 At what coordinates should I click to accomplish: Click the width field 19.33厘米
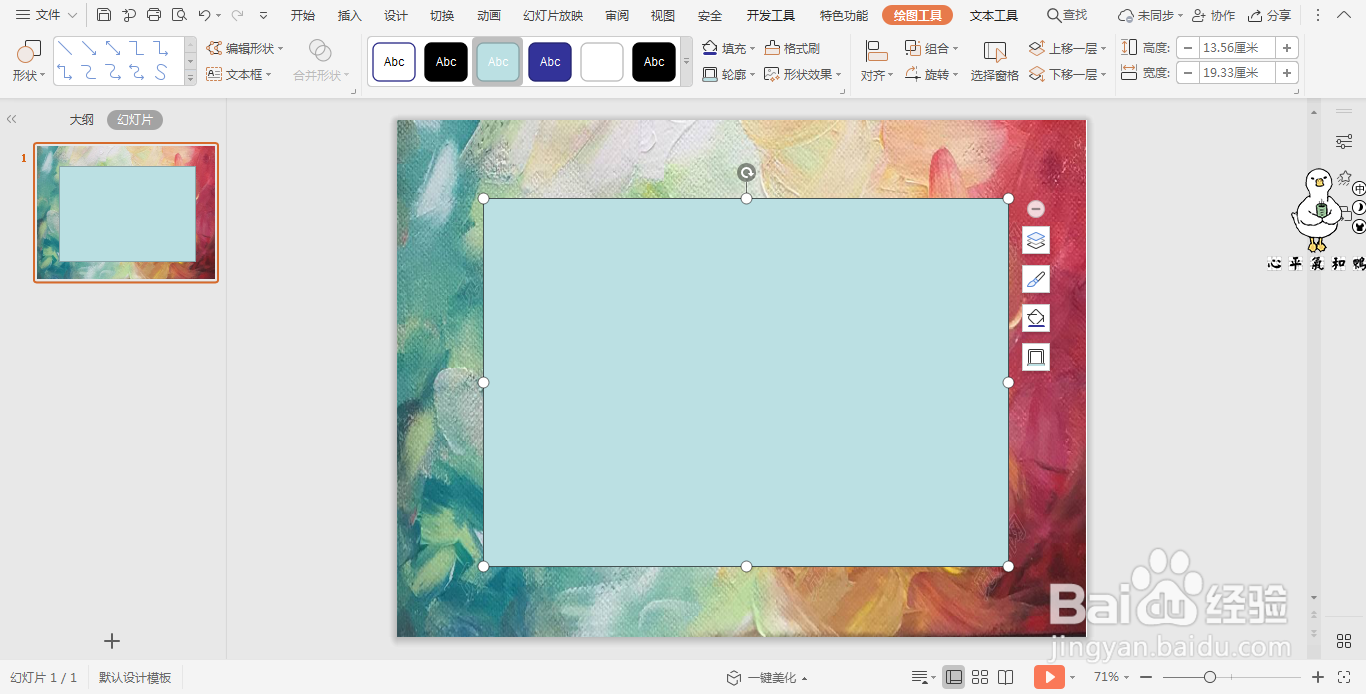pyautogui.click(x=1237, y=72)
